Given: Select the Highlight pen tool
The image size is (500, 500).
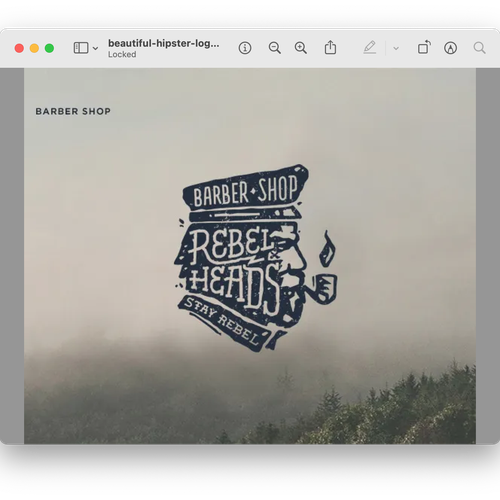Looking at the screenshot, I should click(370, 48).
